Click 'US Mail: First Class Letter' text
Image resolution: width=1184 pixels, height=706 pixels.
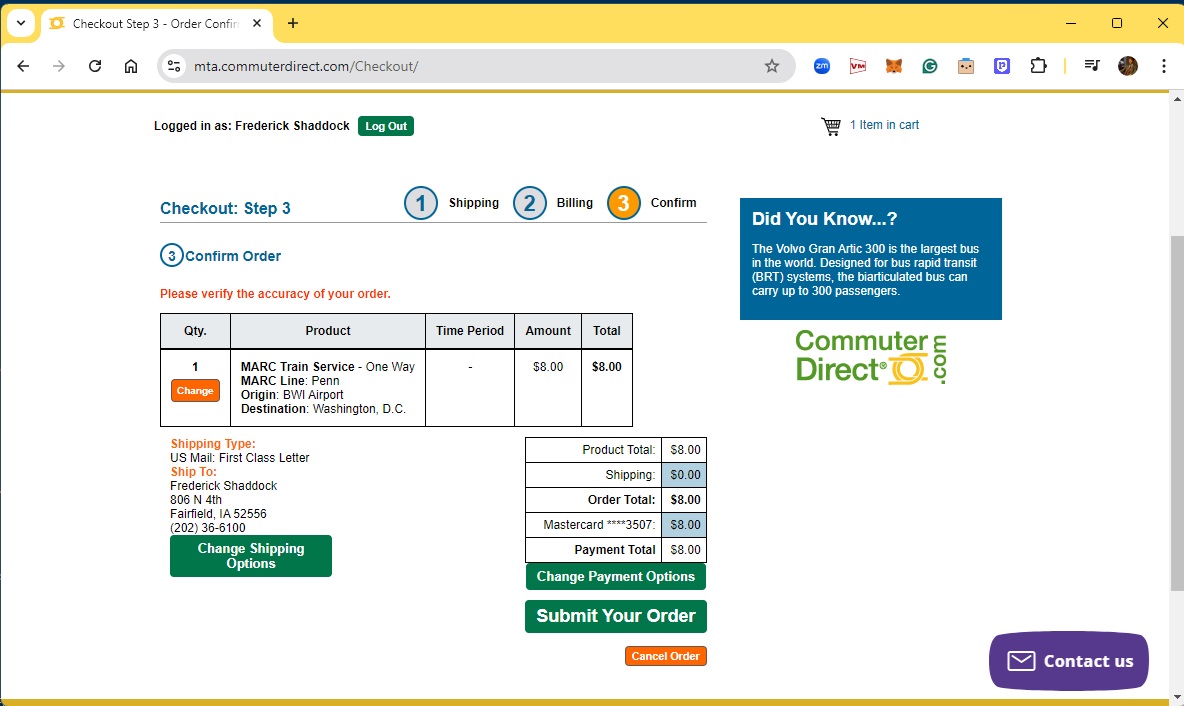click(x=239, y=458)
